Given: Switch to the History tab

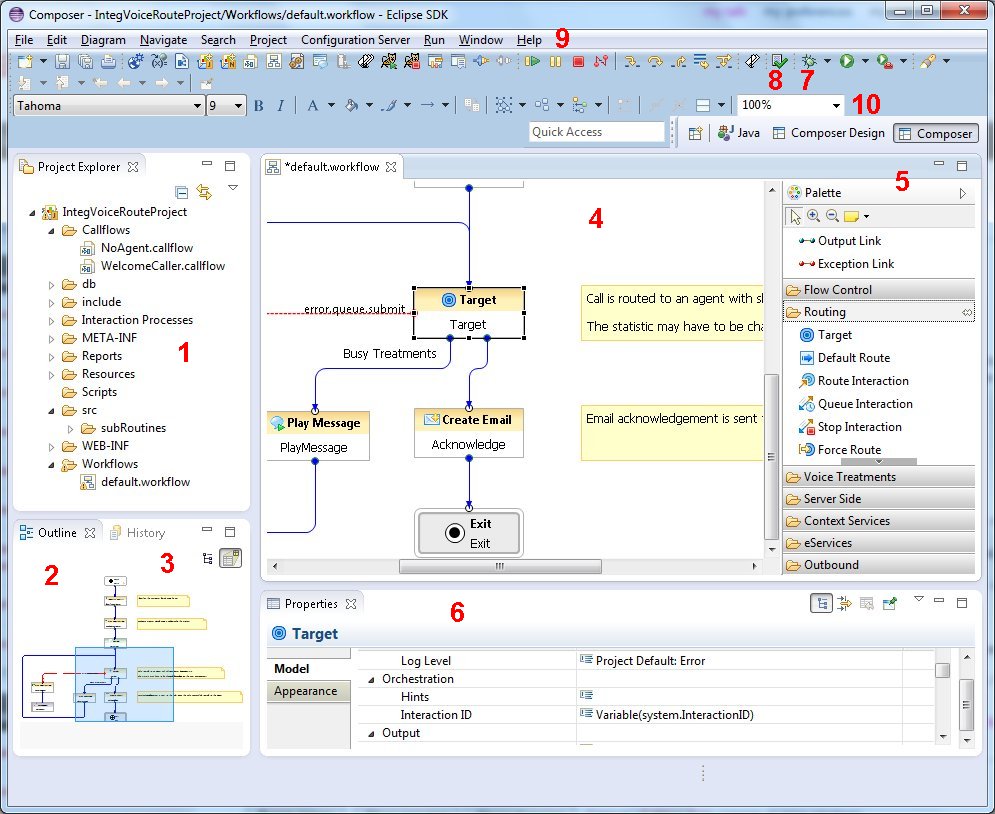Looking at the screenshot, I should pyautogui.click(x=138, y=533).
